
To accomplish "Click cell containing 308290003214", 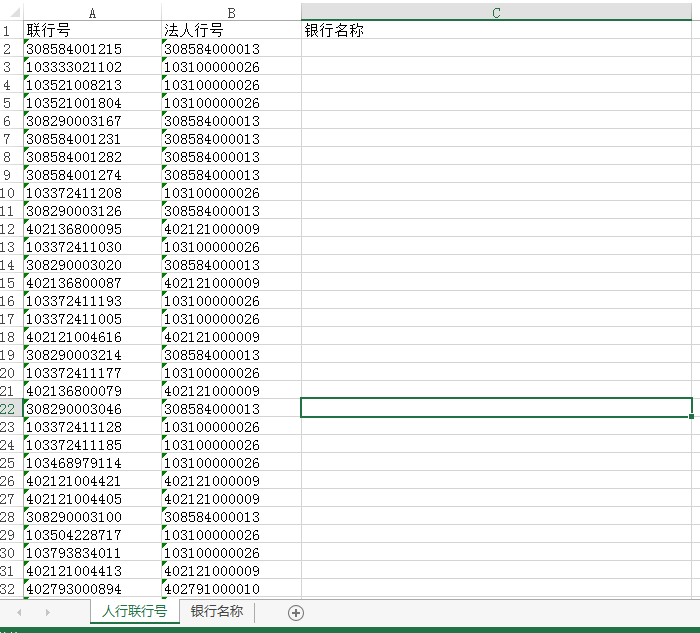I will pyautogui.click(x=92, y=354).
